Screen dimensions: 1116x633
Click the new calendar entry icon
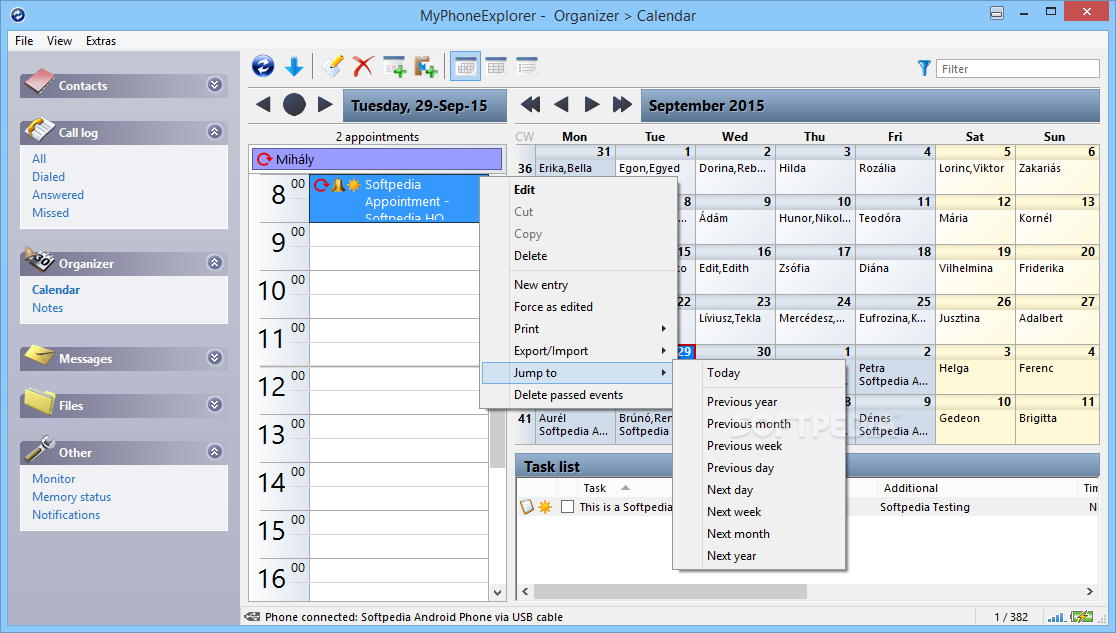pos(394,67)
